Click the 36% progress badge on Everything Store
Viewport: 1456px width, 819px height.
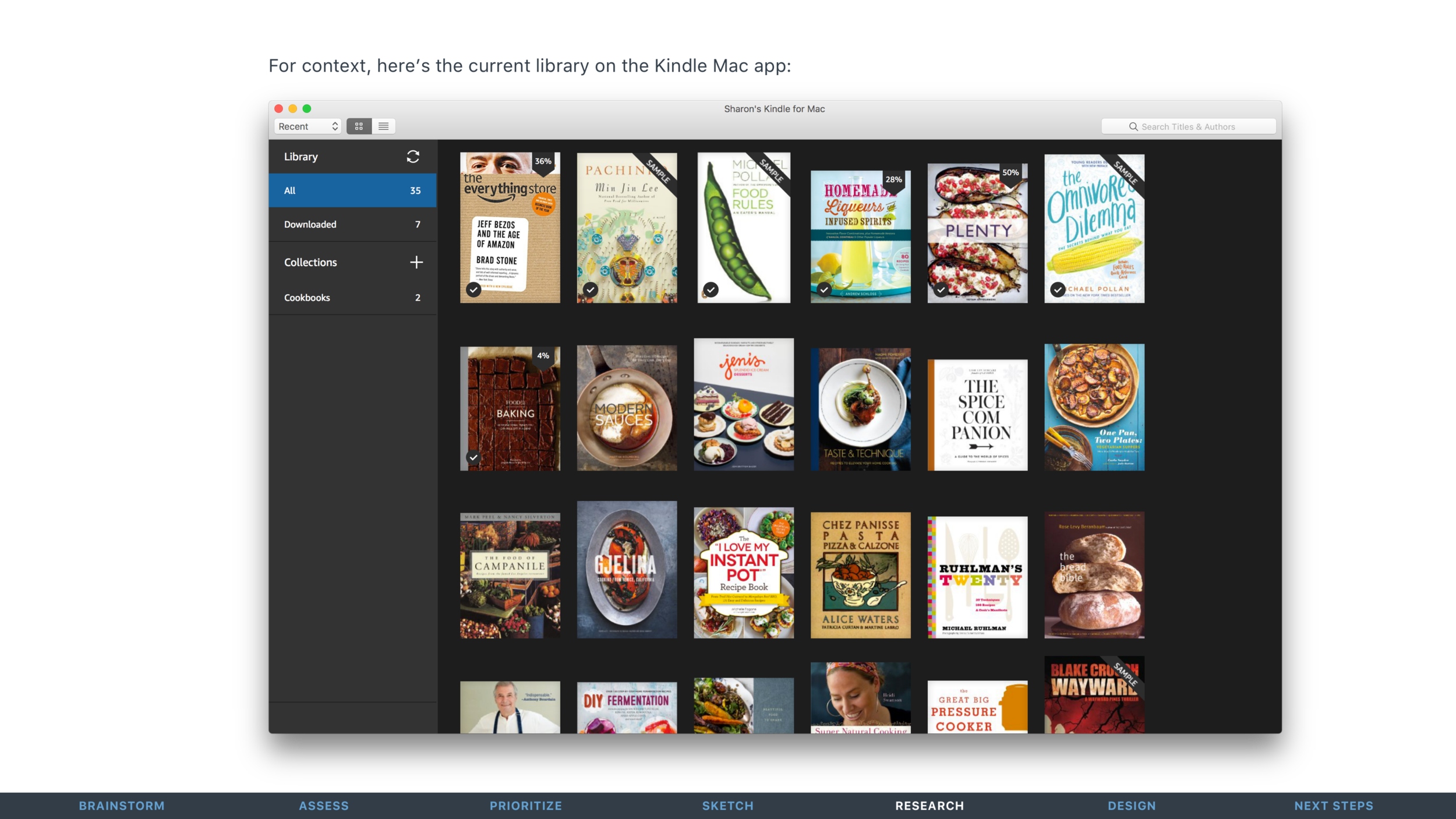tap(543, 161)
